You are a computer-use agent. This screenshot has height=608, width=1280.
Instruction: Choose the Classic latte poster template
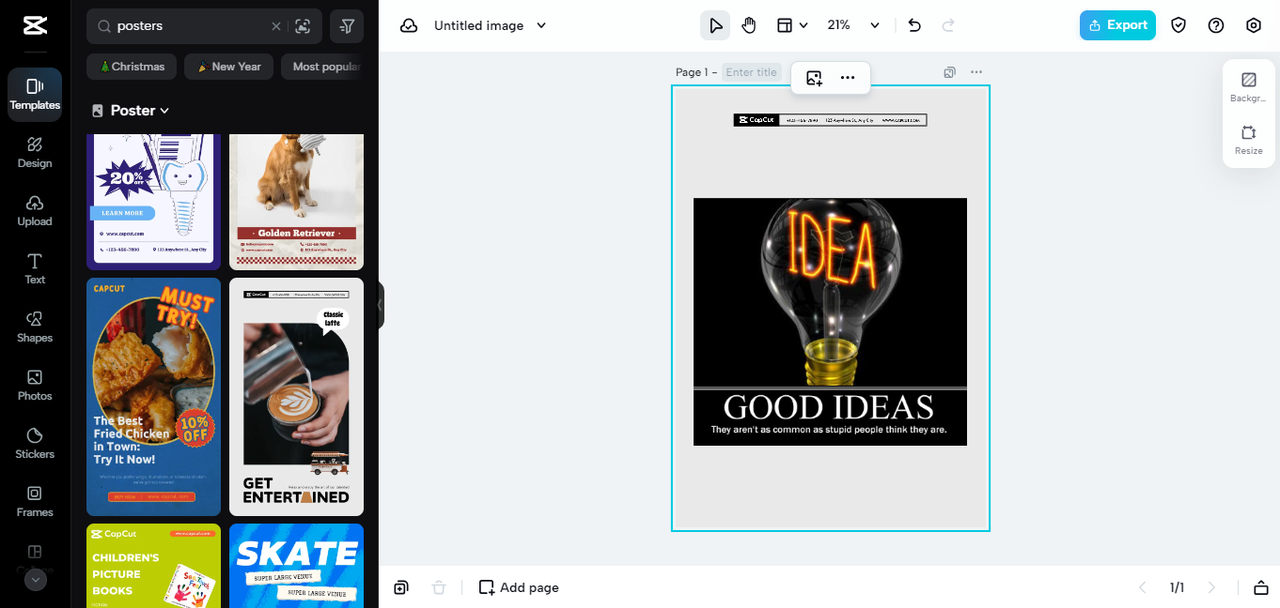297,397
